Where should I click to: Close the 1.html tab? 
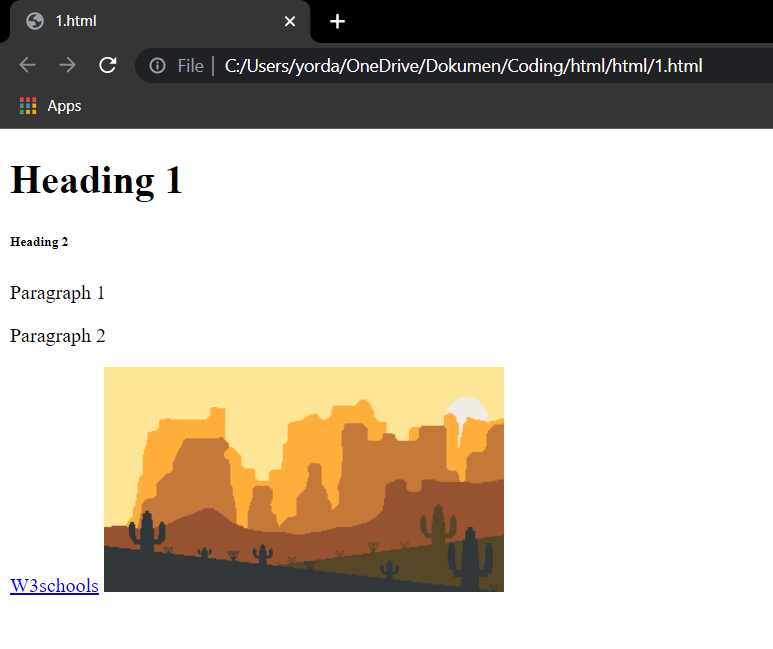tap(290, 21)
